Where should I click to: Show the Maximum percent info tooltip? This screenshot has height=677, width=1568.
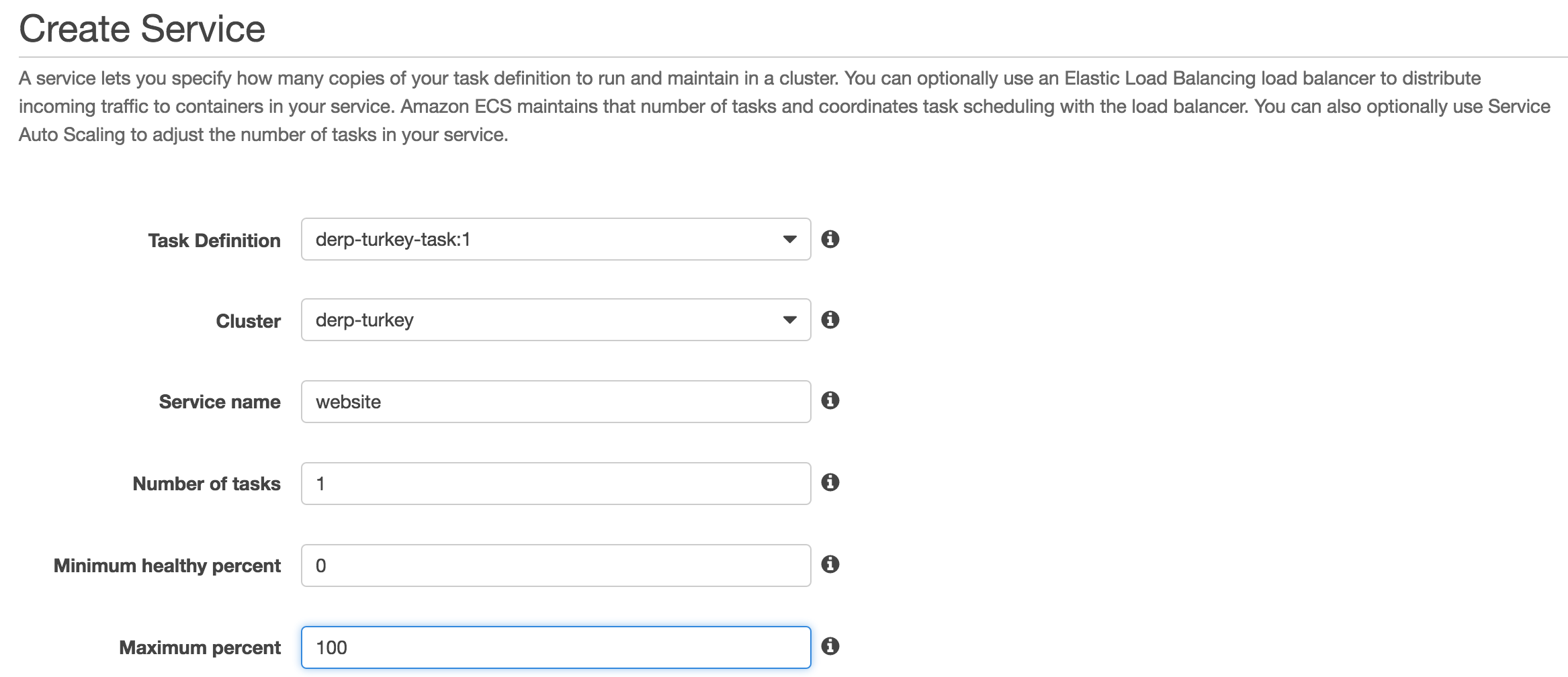point(830,646)
